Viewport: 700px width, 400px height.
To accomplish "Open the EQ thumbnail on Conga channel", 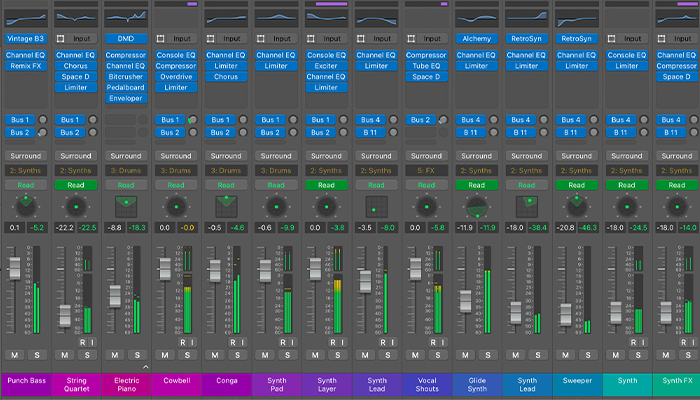I will pyautogui.click(x=226, y=19).
